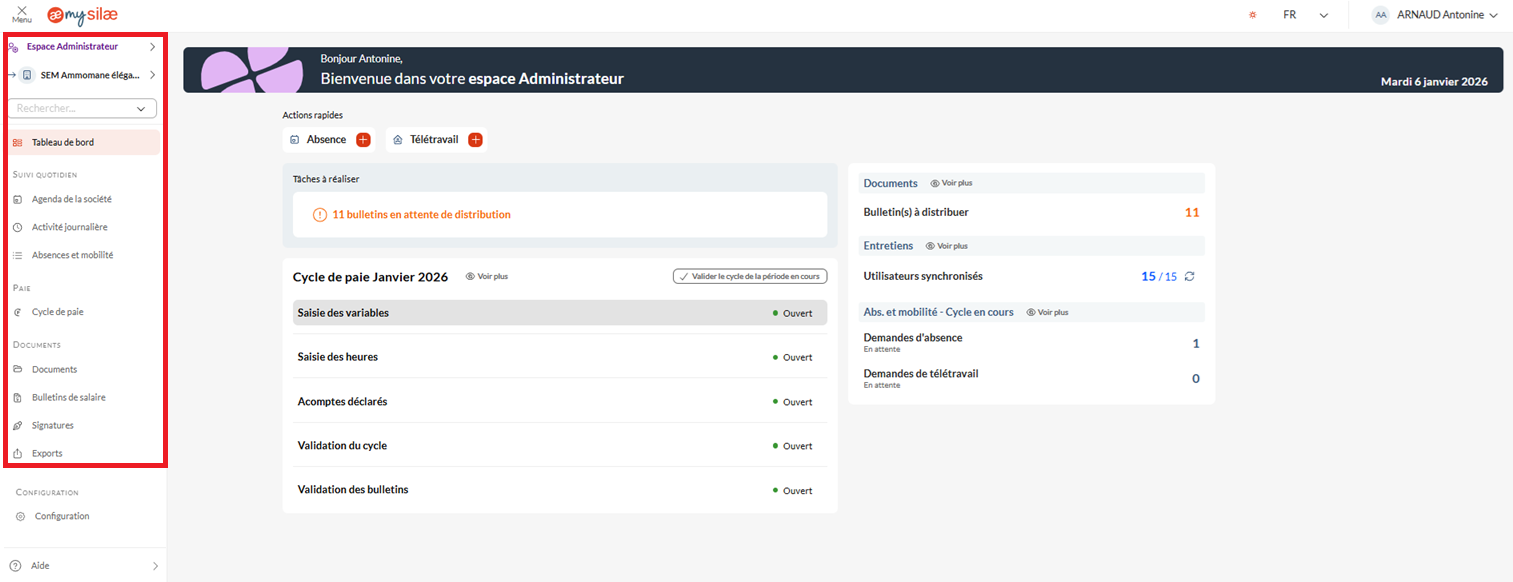Open 11 bulletins en attente de distribution
Image resolution: width=1513 pixels, height=582 pixels.
pos(421,214)
